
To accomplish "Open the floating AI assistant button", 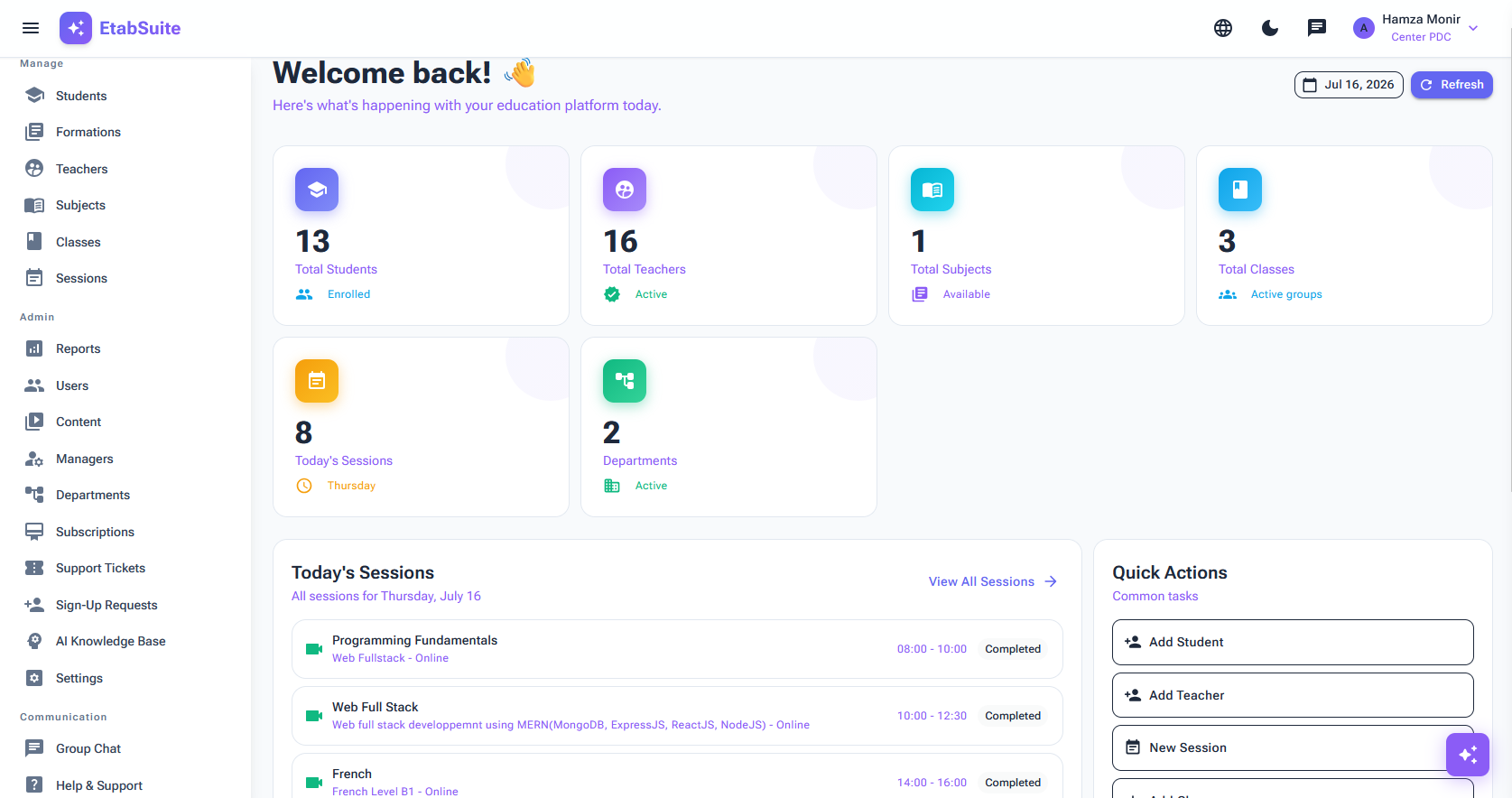I will [x=1468, y=754].
